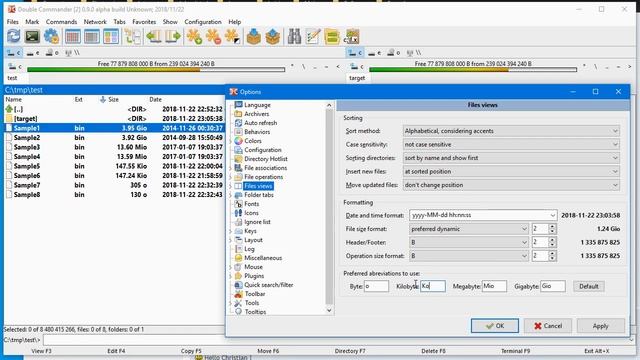Select Miscellaneous in options tree
Screen dimensions: 640x360
click(263, 258)
